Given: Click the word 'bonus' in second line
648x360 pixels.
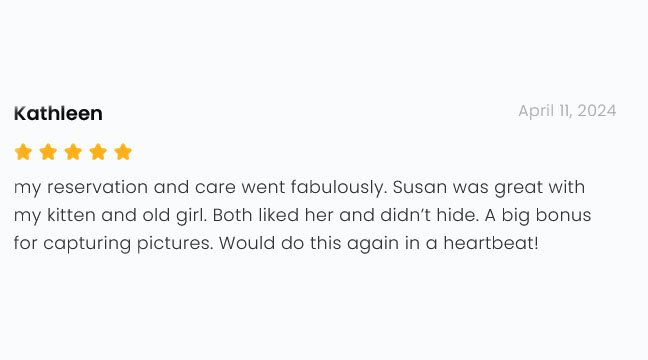Looking at the screenshot, I should coord(563,215).
